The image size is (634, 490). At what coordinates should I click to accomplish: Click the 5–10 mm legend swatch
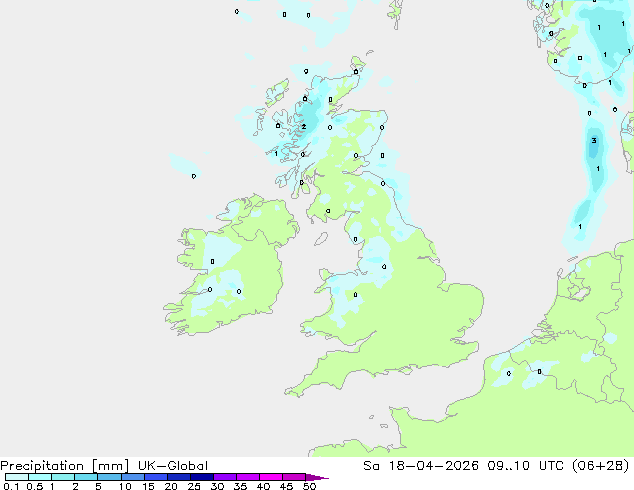click(x=109, y=477)
